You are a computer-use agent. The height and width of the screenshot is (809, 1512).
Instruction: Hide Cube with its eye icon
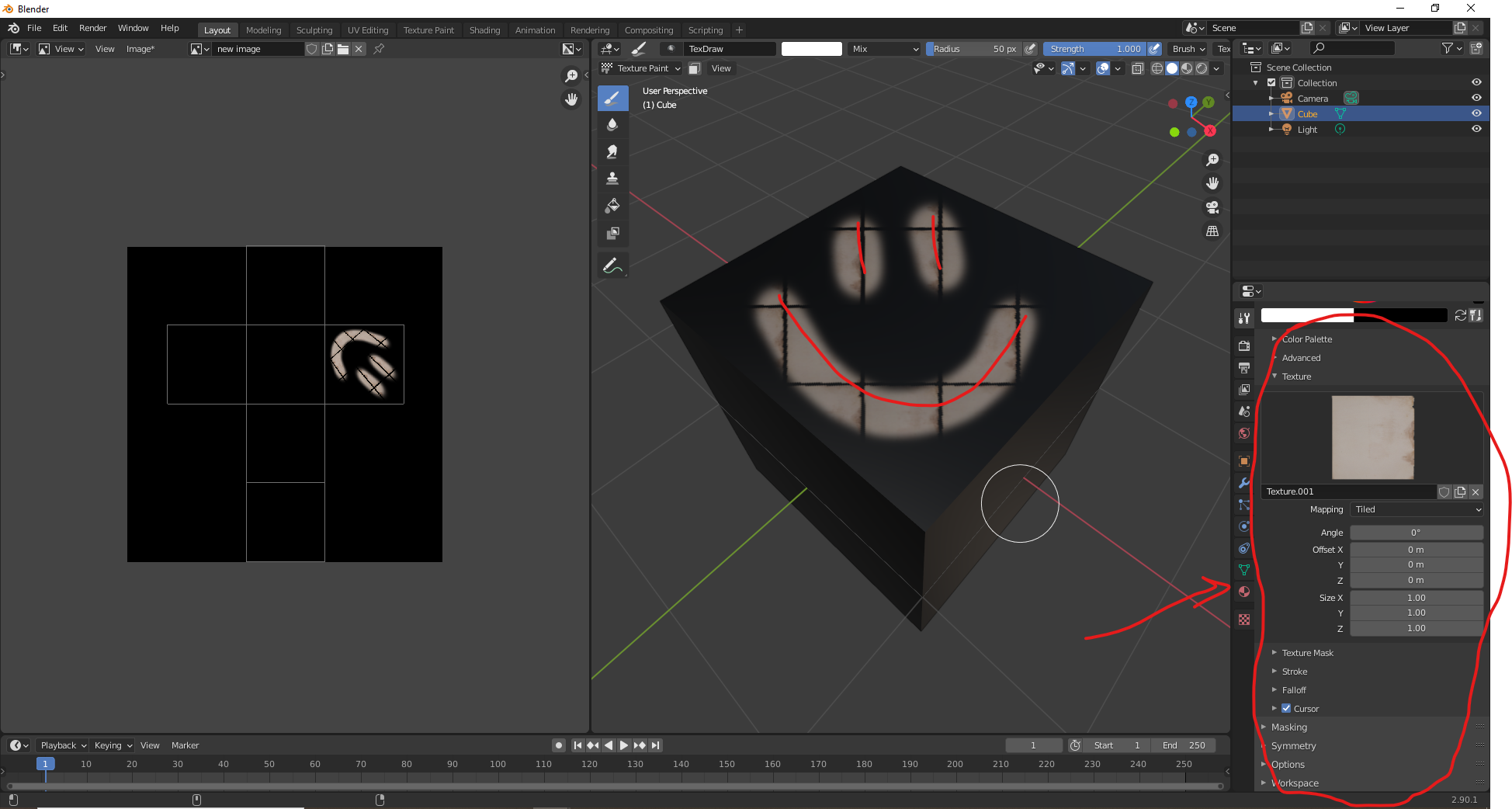[x=1476, y=113]
